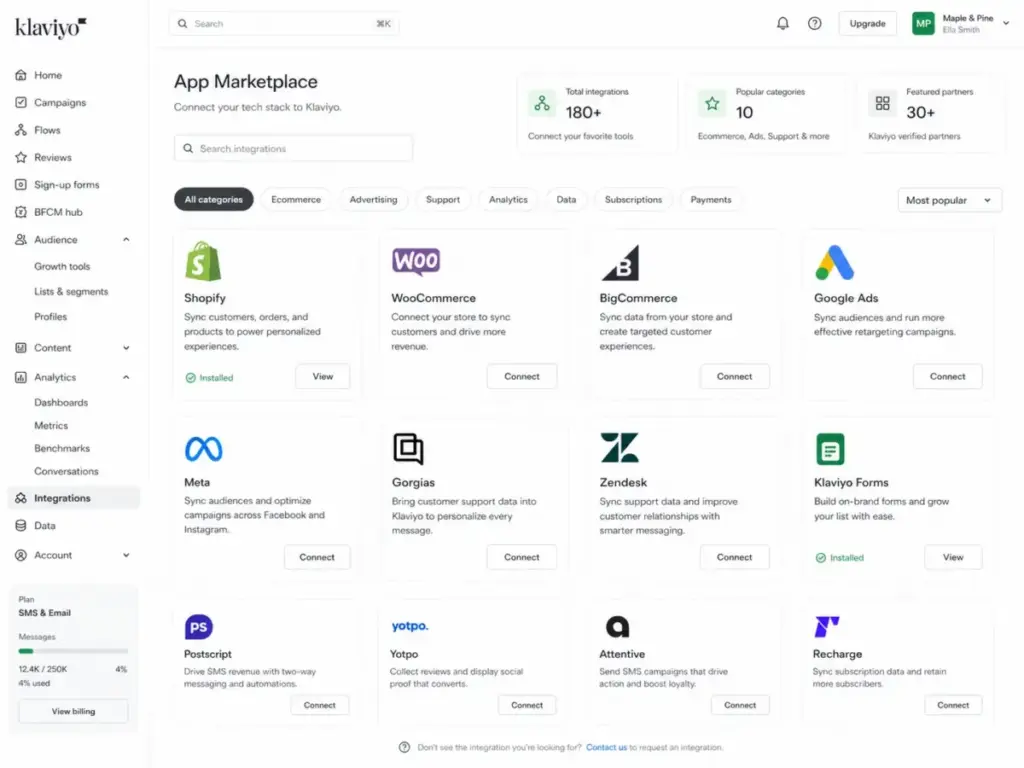The image size is (1024, 768).
Task: Click the Home icon in sidebar
Action: point(21,75)
